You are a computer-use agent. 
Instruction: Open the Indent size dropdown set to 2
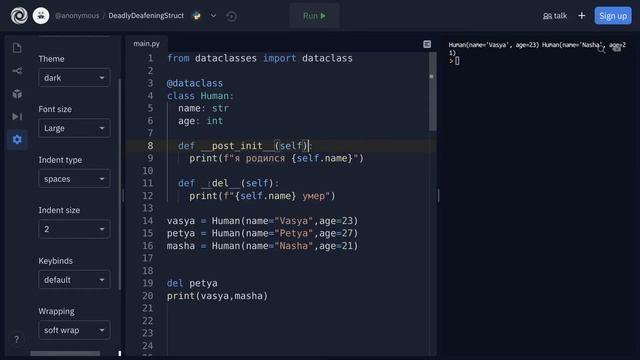click(x=74, y=229)
